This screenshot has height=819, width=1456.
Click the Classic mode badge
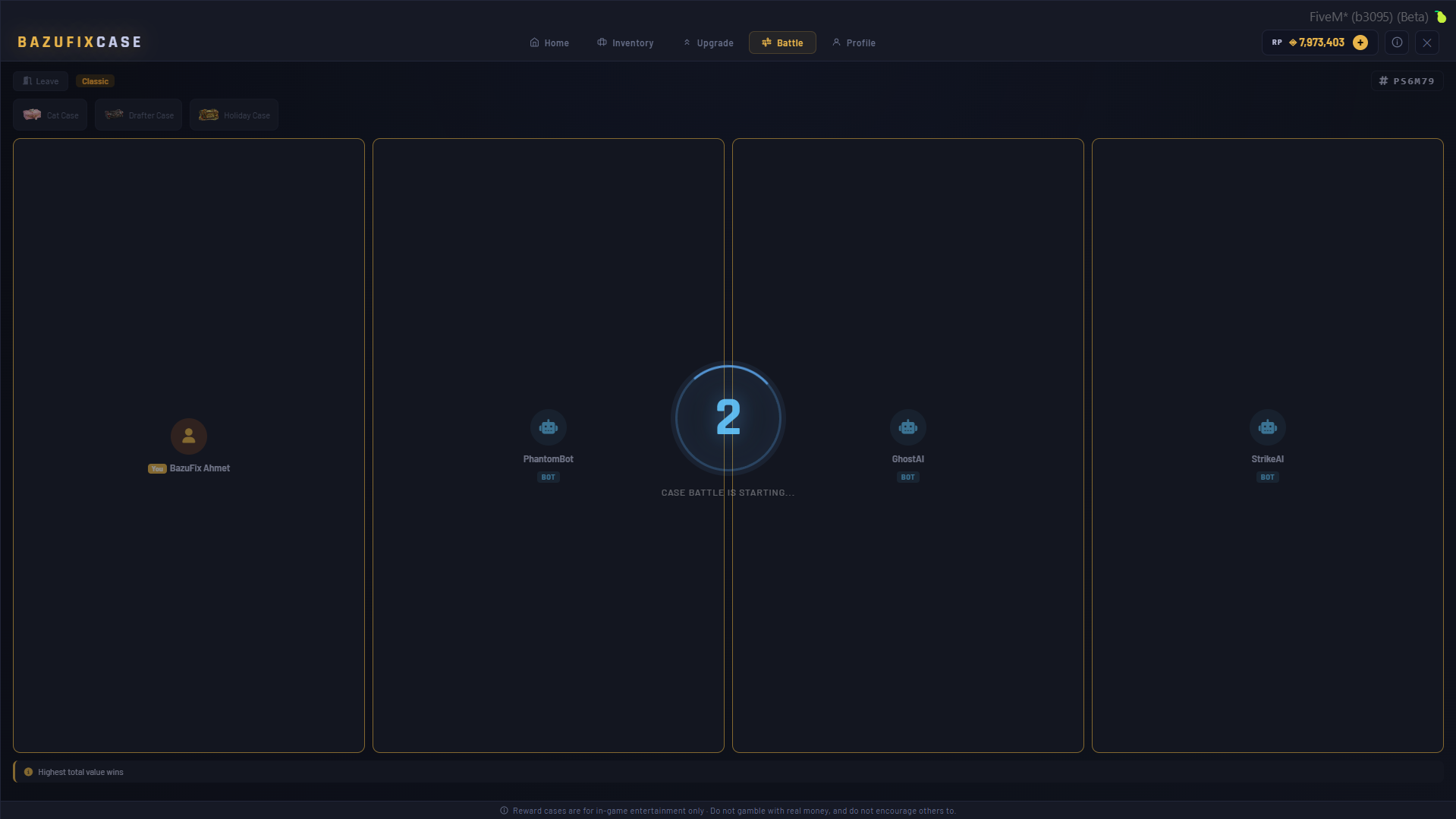click(x=95, y=81)
